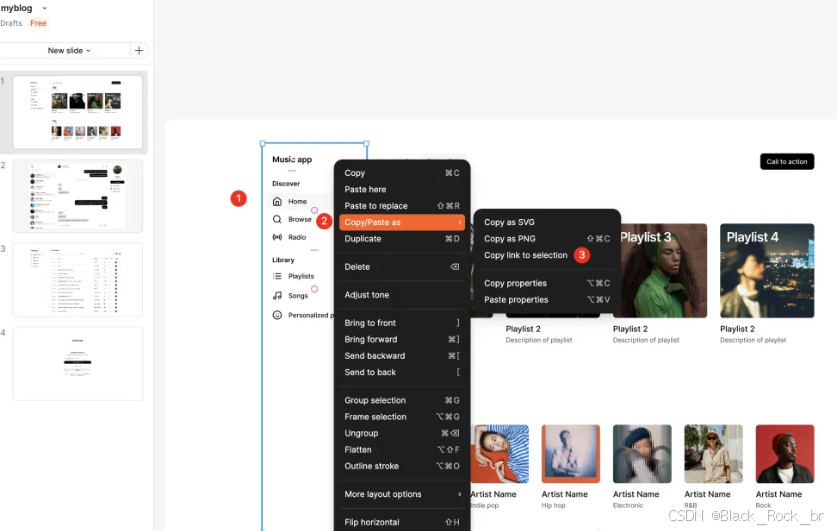Choose Bring to front
The height and width of the screenshot is (531, 837).
pyautogui.click(x=402, y=323)
